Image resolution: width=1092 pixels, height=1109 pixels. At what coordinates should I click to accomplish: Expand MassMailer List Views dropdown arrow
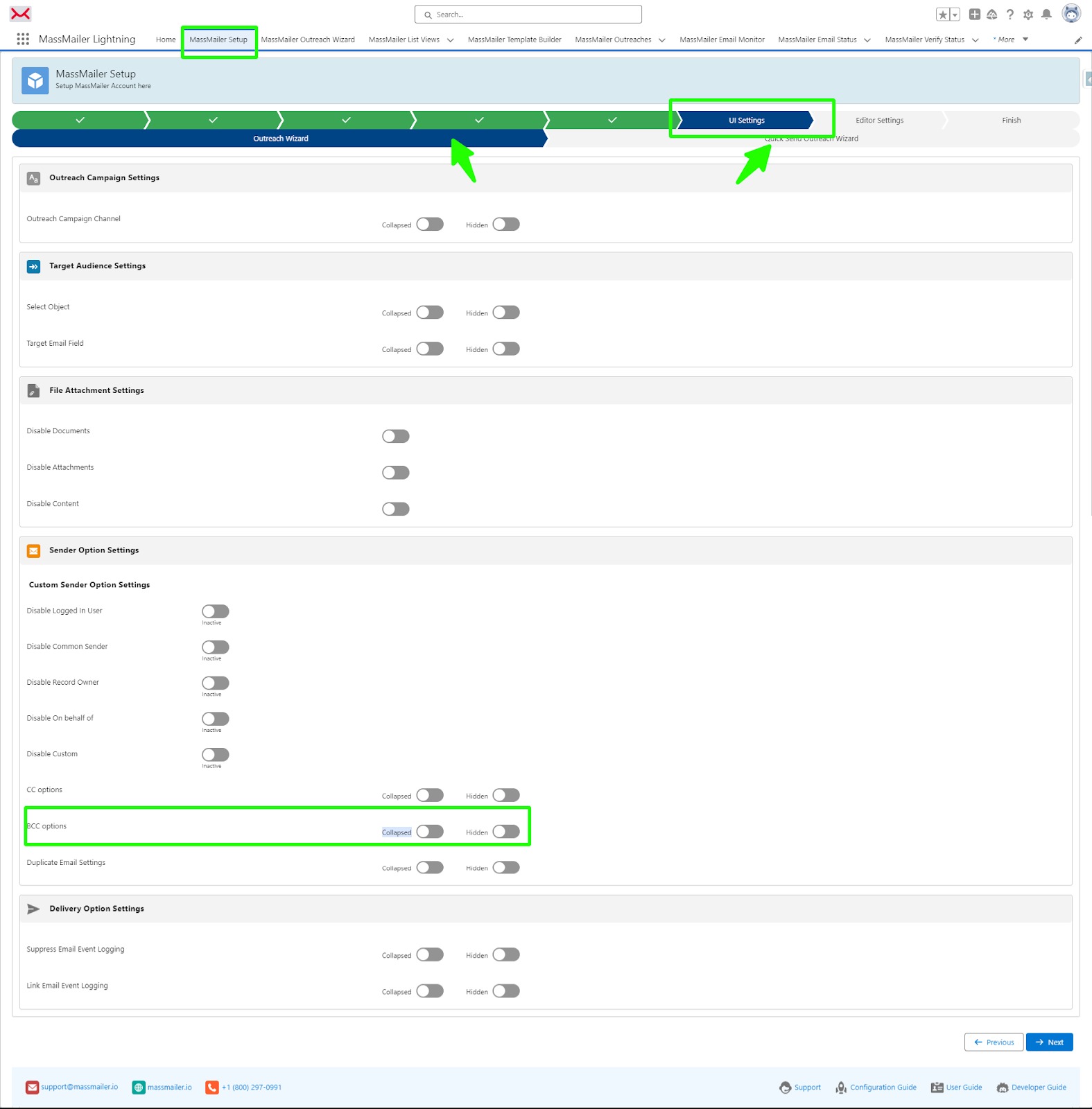tap(451, 40)
